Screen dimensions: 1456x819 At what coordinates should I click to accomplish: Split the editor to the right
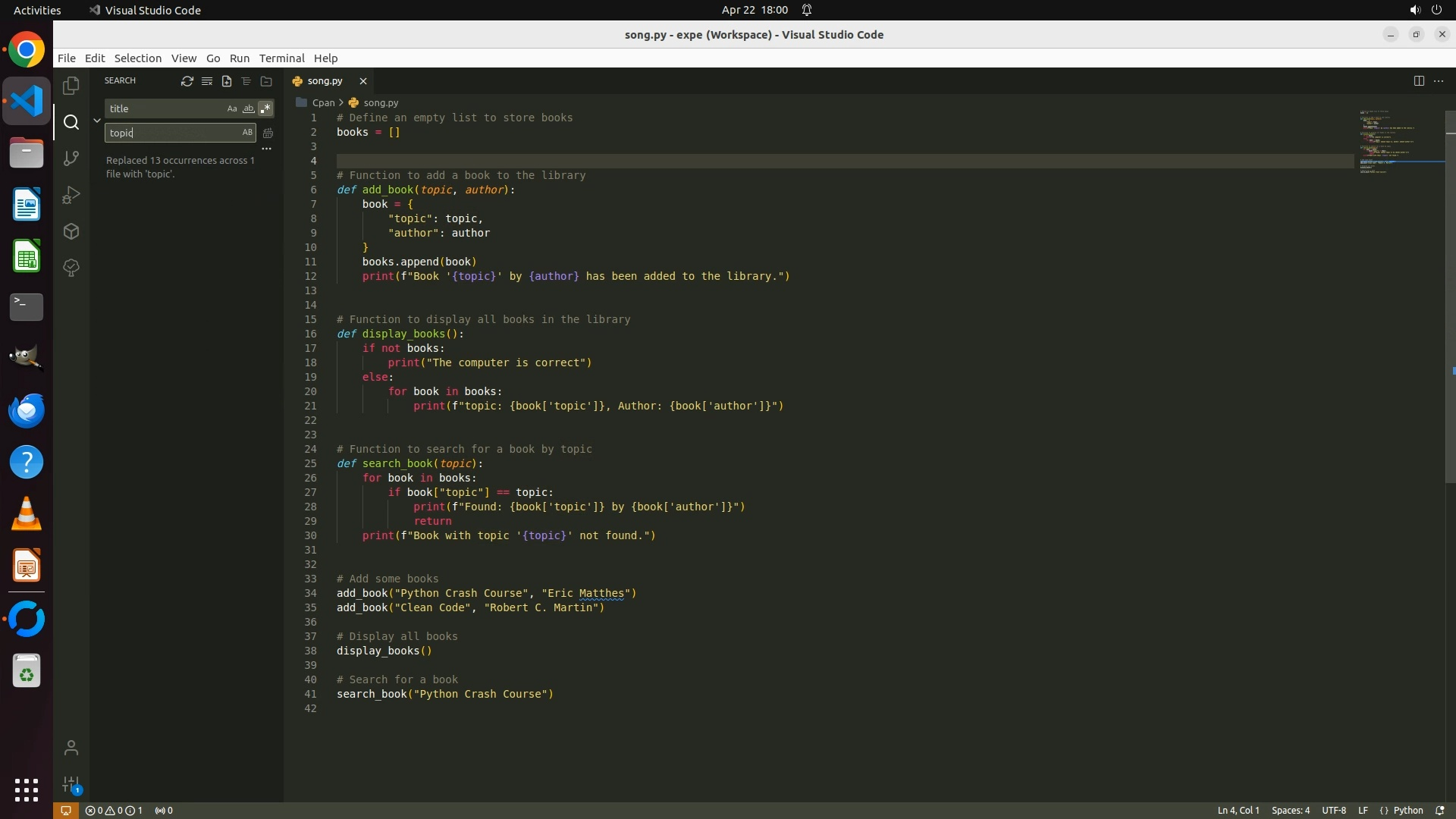[x=1418, y=81]
